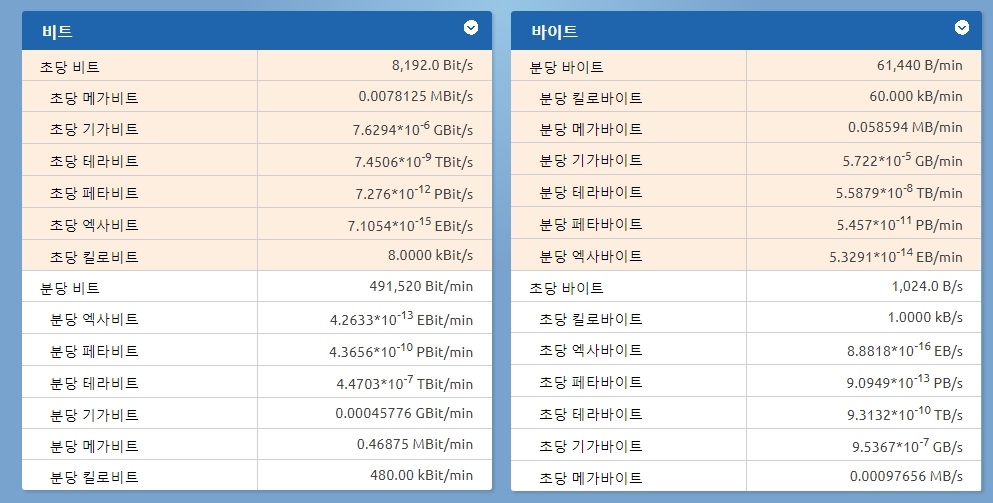Select the 분당 엑사비트 row label
The width and height of the screenshot is (993, 503).
pos(94,319)
